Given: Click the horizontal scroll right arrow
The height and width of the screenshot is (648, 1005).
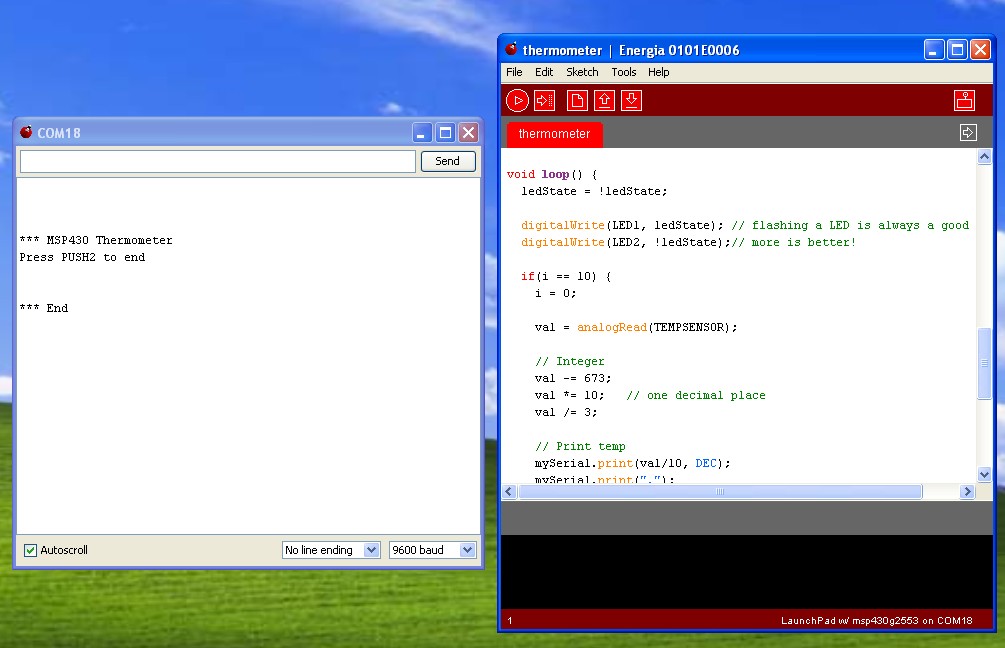Looking at the screenshot, I should 967,492.
